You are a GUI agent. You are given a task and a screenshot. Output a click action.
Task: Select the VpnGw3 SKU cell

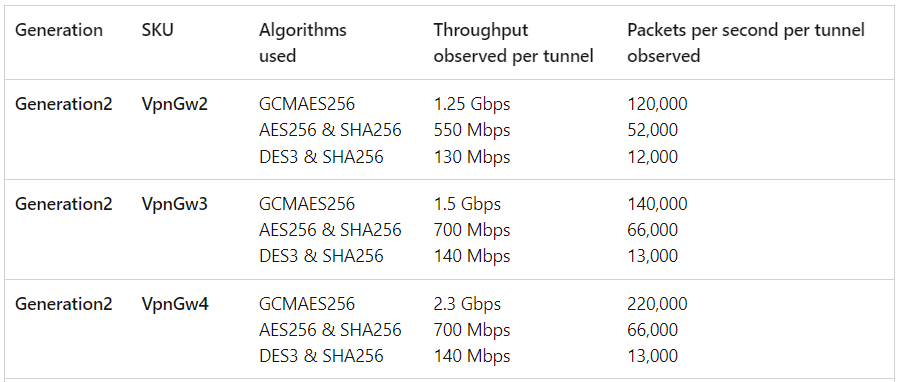click(x=175, y=204)
